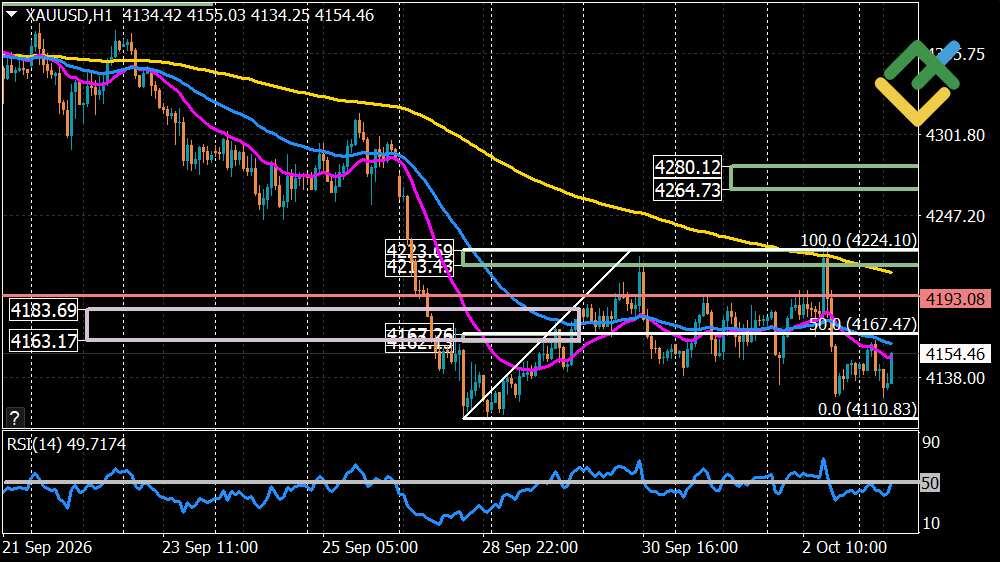Open the chart menu triangle beside XAUUSD,H1

pyautogui.click(x=11, y=14)
